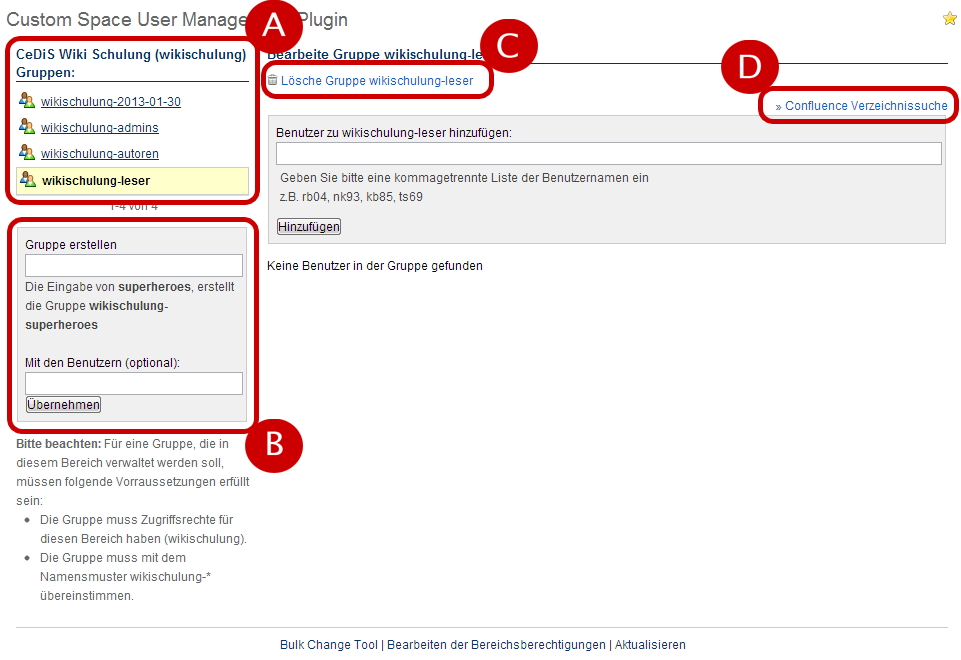Focus the Benutzer hinzufügen text field
Viewport: 961px width, 660px height.
click(x=609, y=153)
